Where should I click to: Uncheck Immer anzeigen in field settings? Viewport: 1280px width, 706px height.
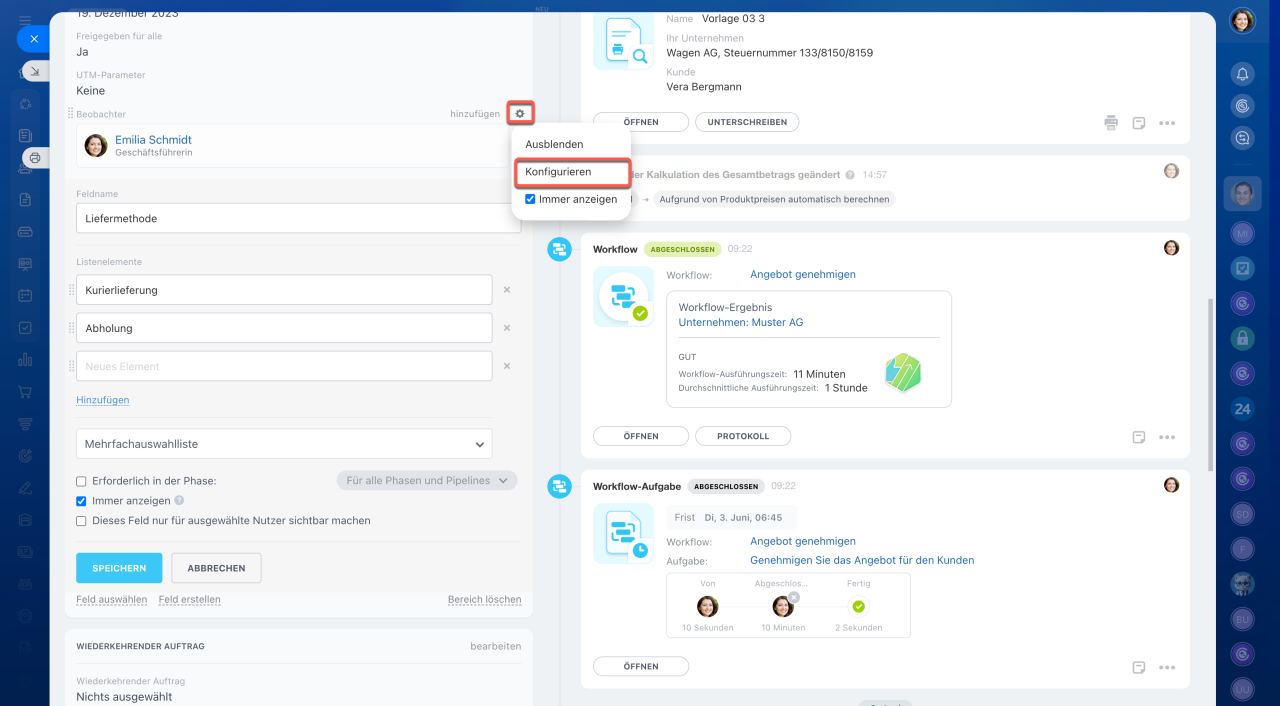tap(82, 501)
